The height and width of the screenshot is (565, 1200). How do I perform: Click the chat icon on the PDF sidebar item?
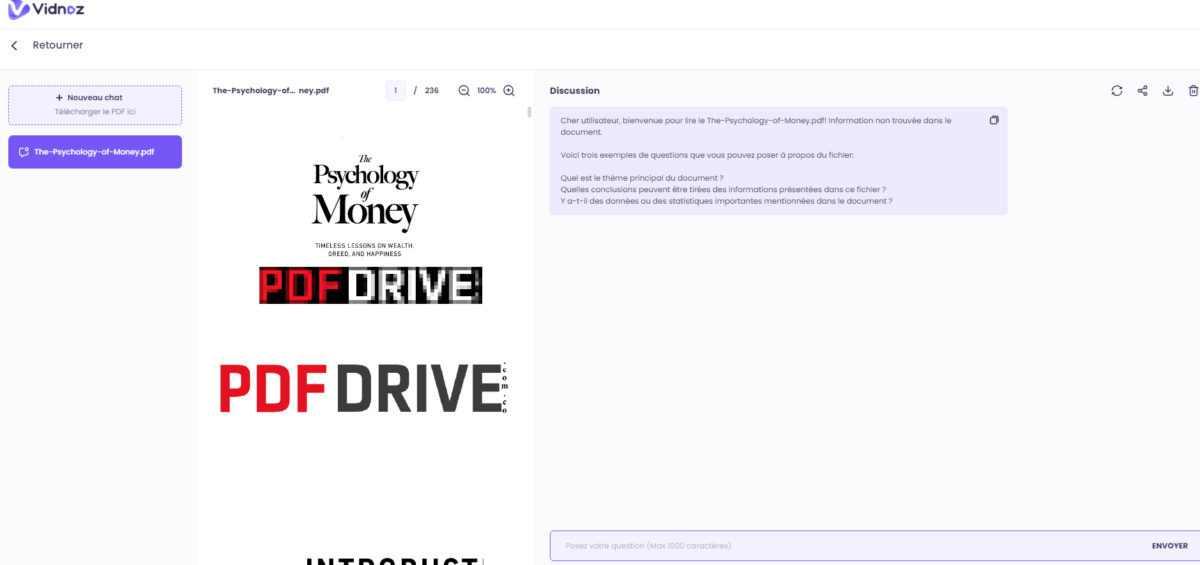pyautogui.click(x=23, y=152)
